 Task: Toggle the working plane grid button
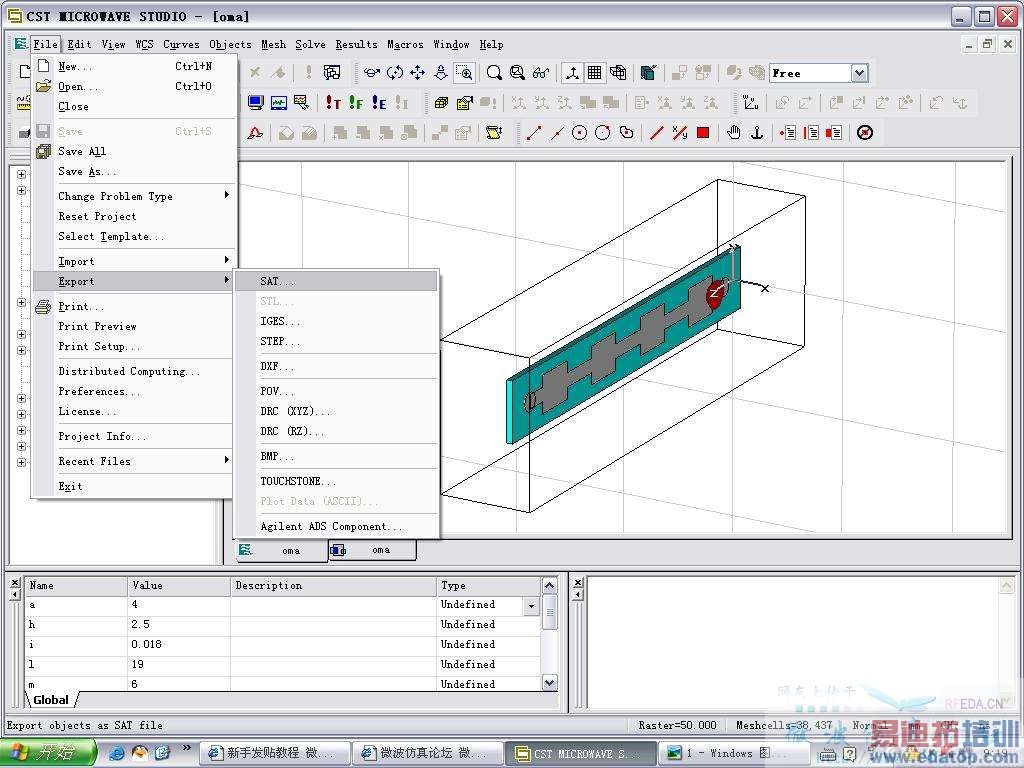point(595,73)
